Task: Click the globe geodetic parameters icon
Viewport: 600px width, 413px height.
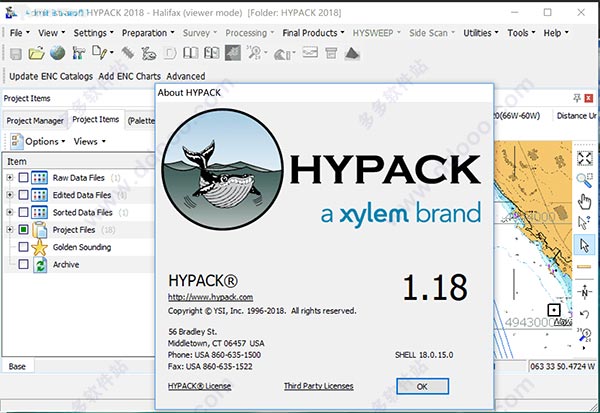Action: click(x=57, y=53)
